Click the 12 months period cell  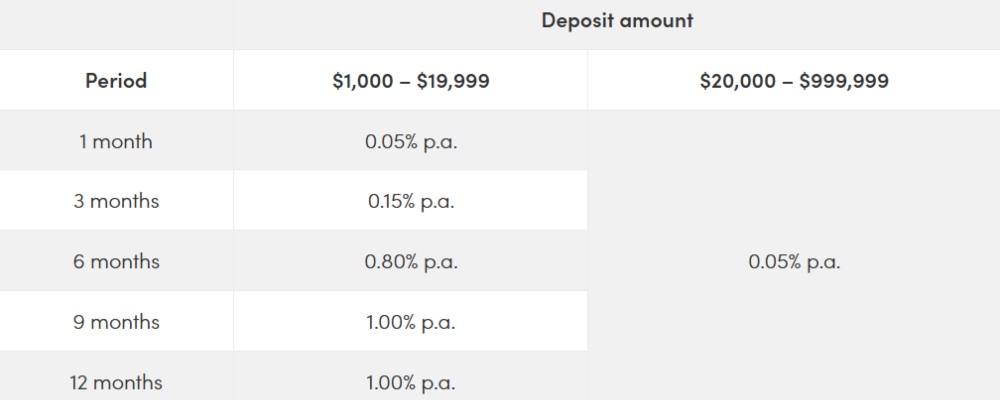point(116,382)
